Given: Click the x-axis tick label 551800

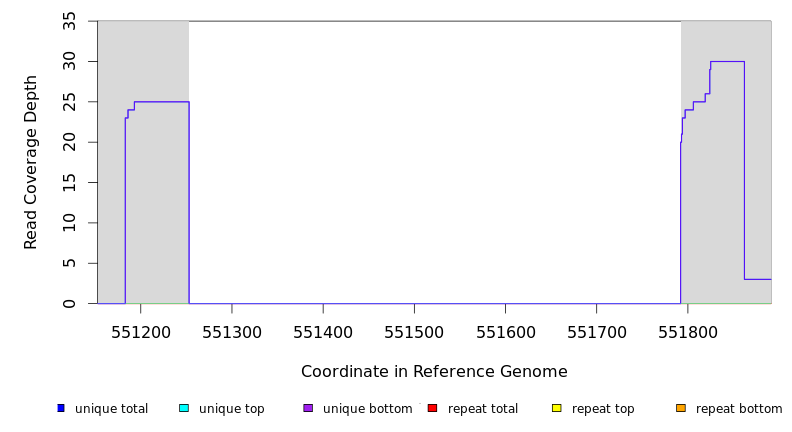Looking at the screenshot, I should tap(687, 329).
